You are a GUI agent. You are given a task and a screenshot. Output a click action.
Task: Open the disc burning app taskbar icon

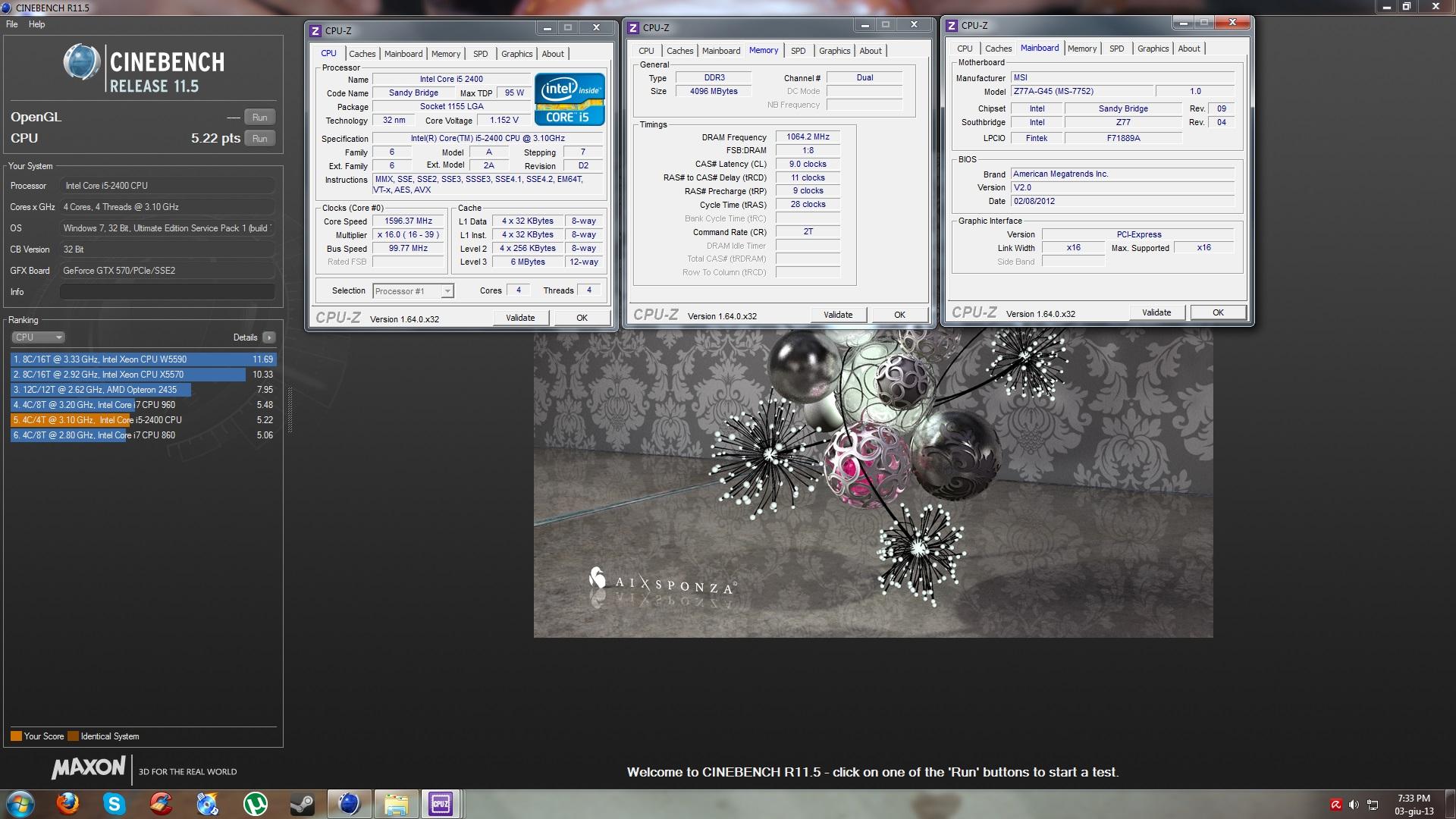[x=208, y=804]
